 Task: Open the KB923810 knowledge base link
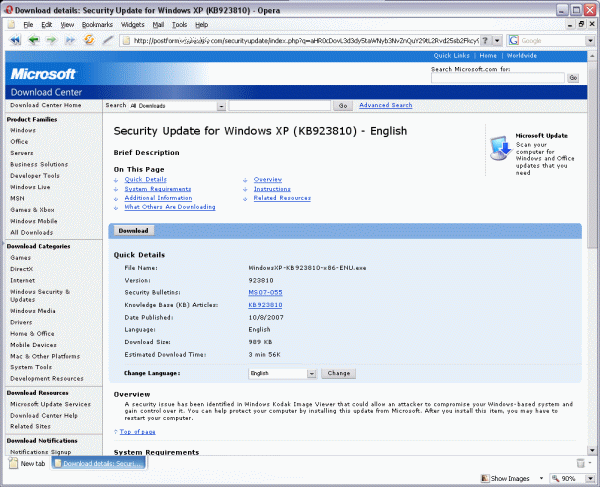click(x=265, y=305)
